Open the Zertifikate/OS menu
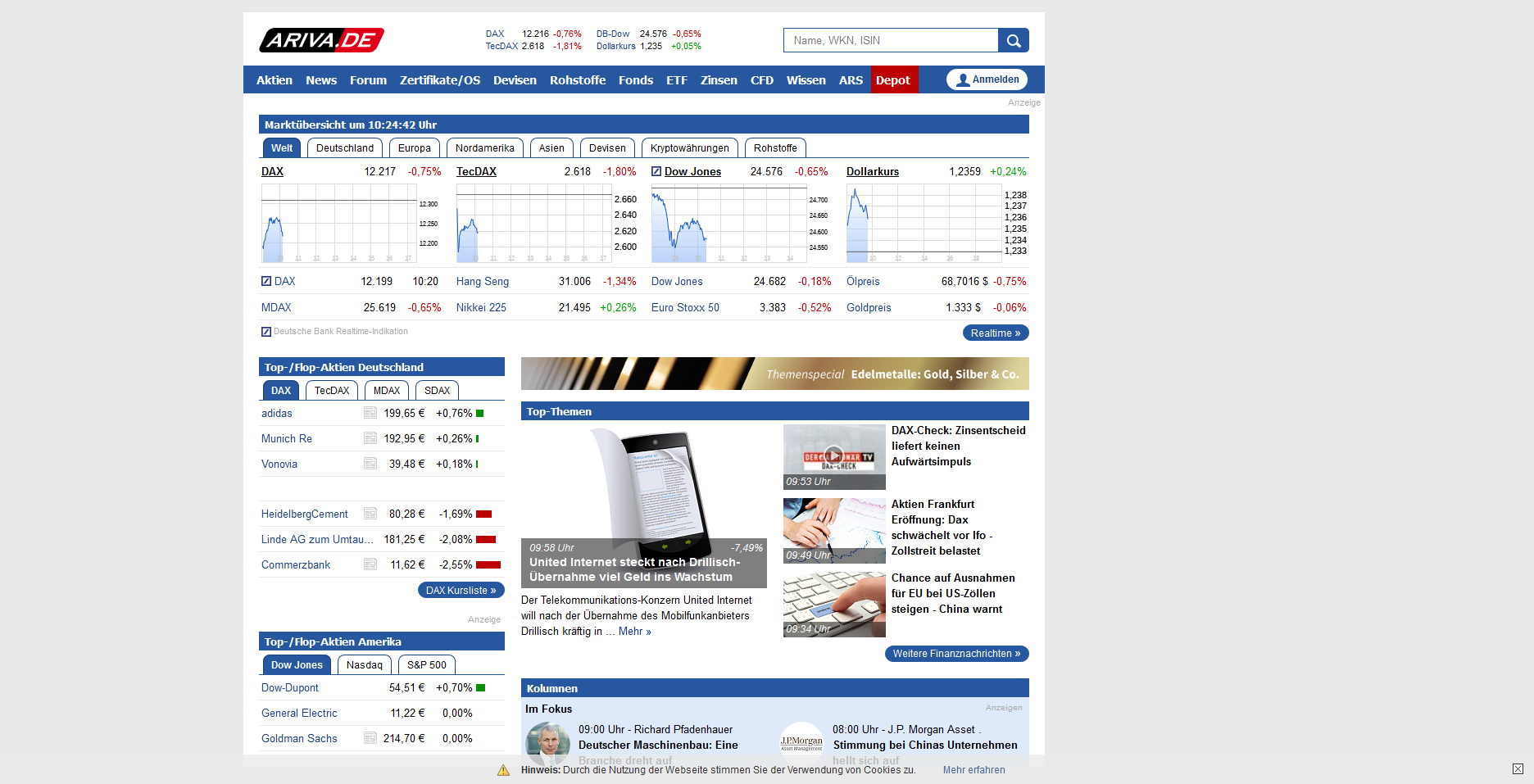The image size is (1534, 784). (x=440, y=79)
